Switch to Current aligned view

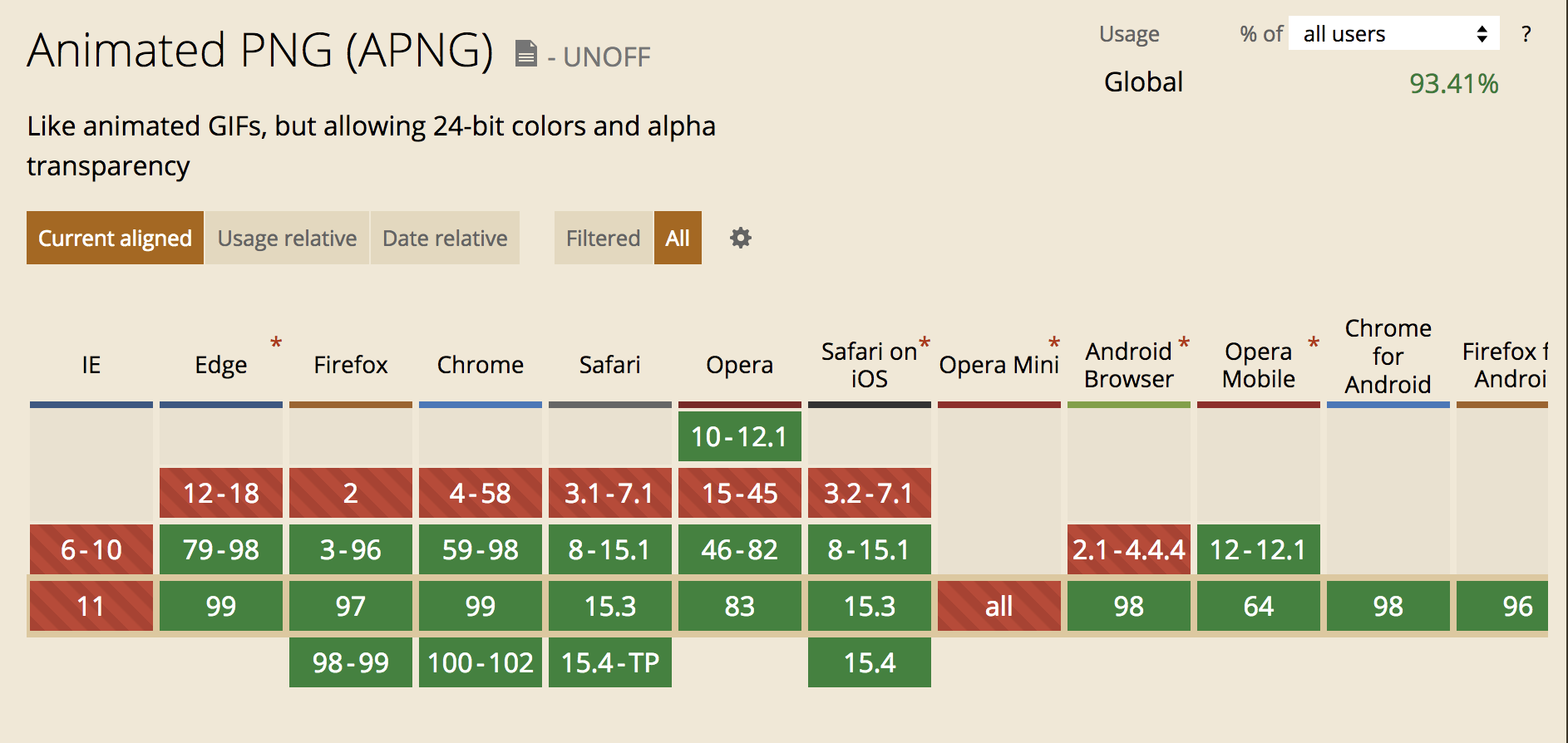click(115, 239)
